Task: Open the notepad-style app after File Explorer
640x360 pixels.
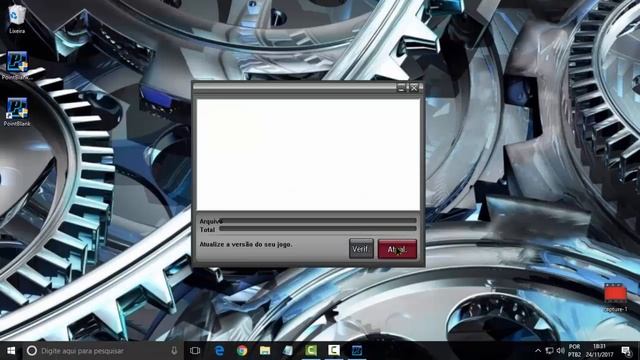Action: pos(288,351)
